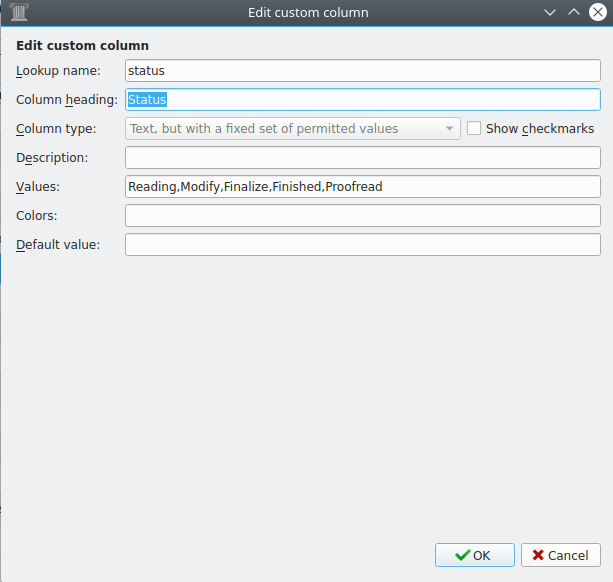Click the Default value input field
Screen dimensions: 613x582
pyautogui.click(x=362, y=245)
